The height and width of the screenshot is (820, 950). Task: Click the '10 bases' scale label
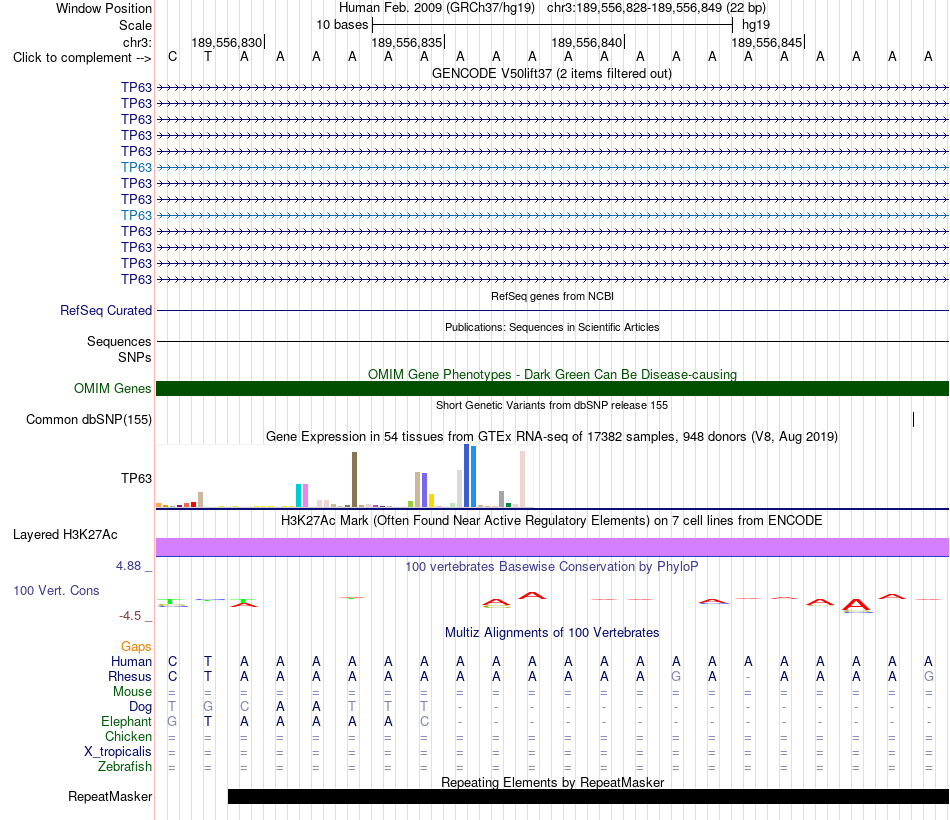pyautogui.click(x=342, y=25)
